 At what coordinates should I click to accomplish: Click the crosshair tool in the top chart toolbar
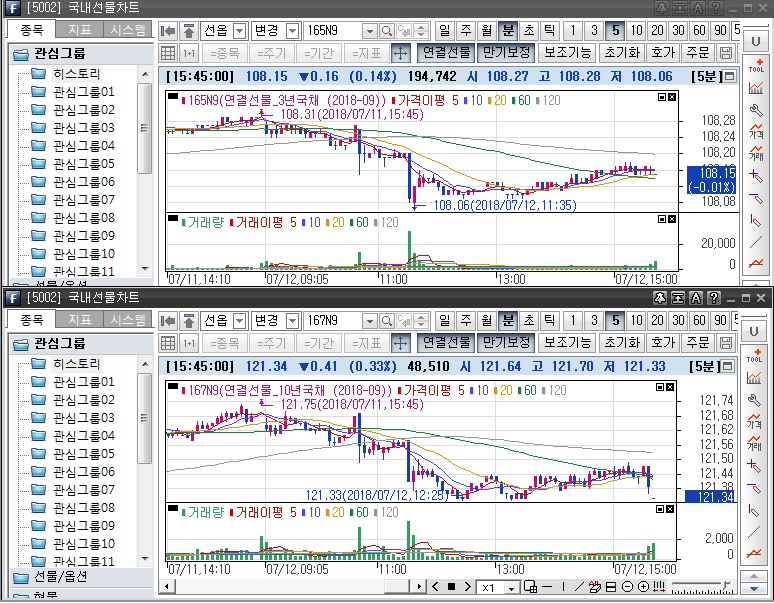[x=400, y=52]
